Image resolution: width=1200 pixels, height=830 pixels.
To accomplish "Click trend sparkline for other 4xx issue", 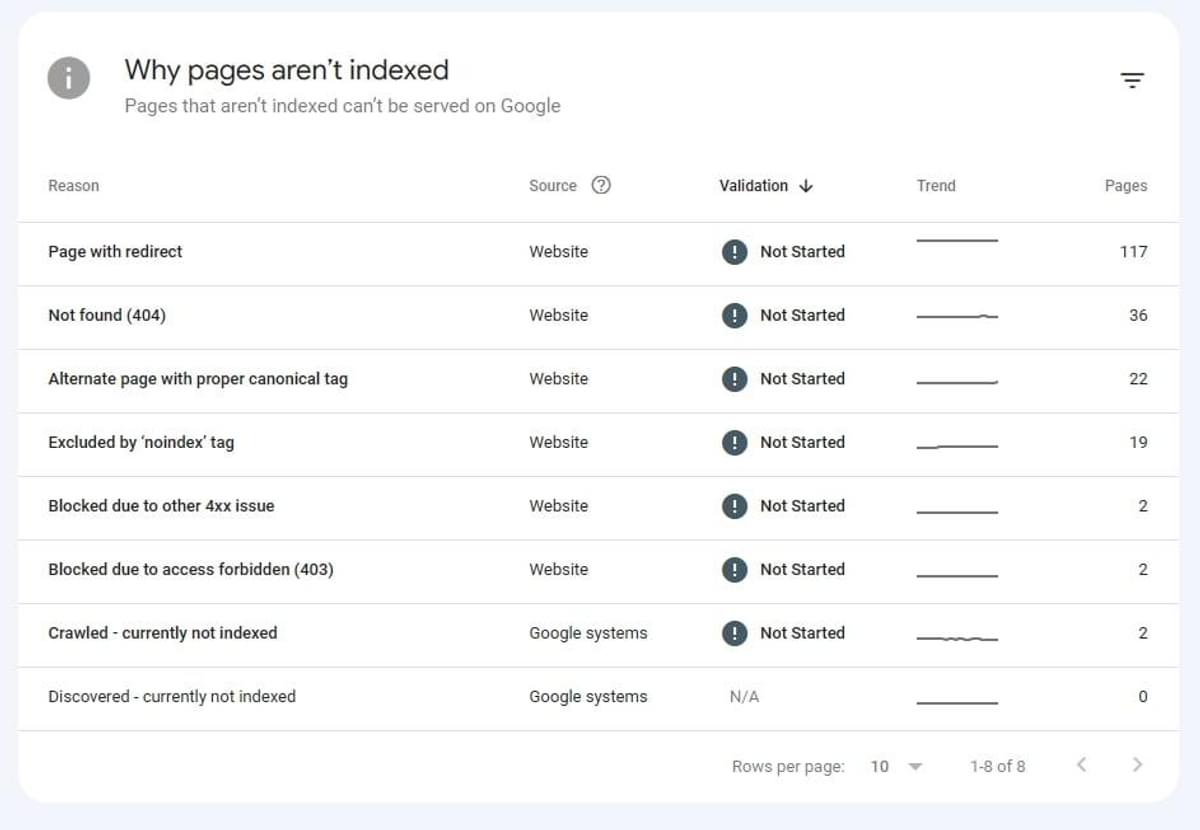I will (x=957, y=512).
